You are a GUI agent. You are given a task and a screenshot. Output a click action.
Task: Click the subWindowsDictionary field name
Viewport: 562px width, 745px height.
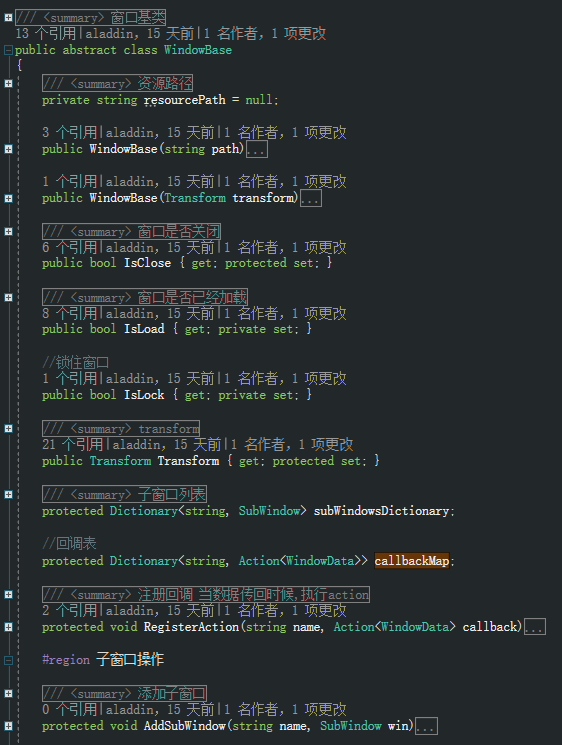[381, 511]
